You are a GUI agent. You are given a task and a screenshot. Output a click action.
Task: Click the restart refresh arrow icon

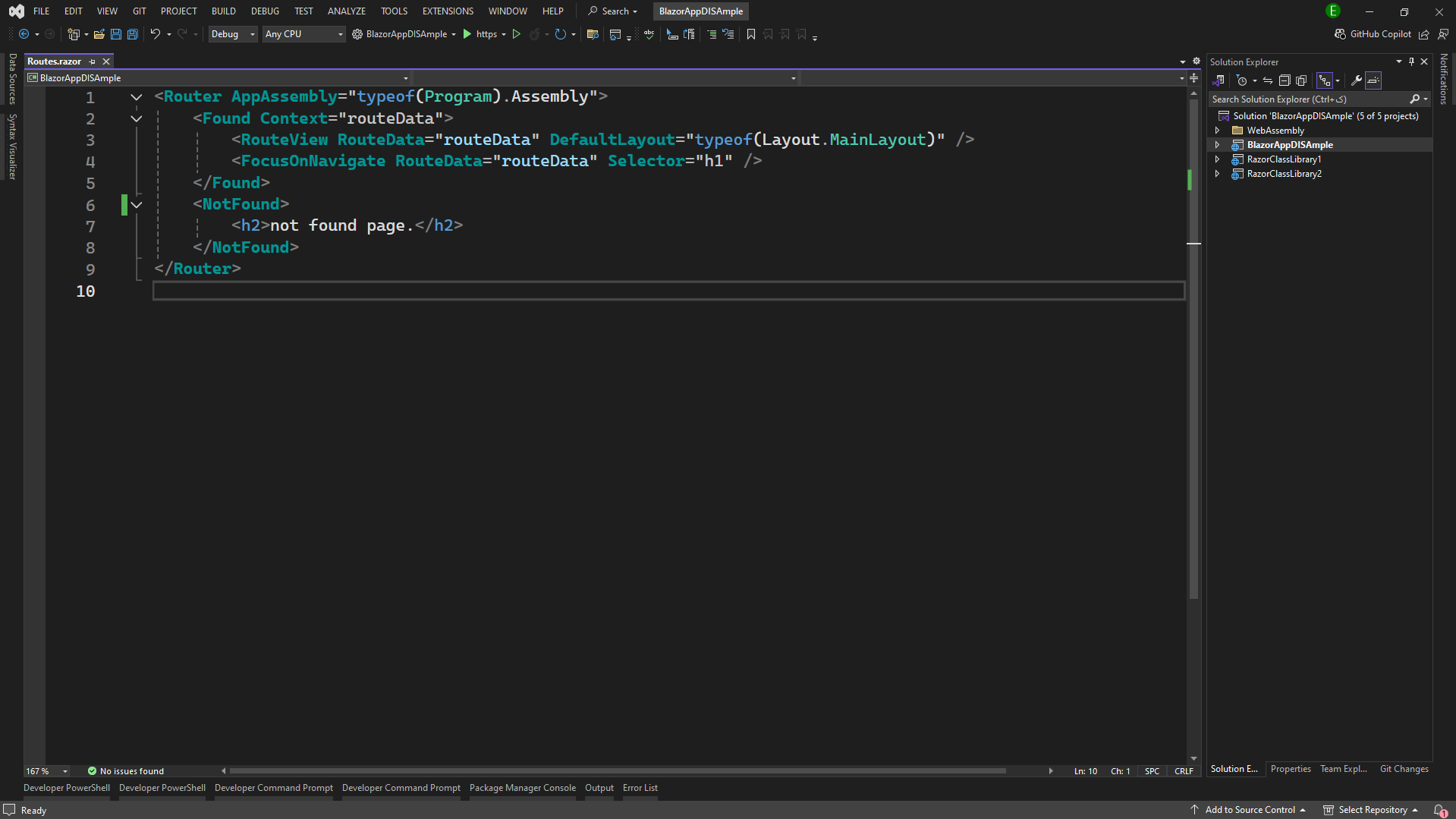(560, 34)
